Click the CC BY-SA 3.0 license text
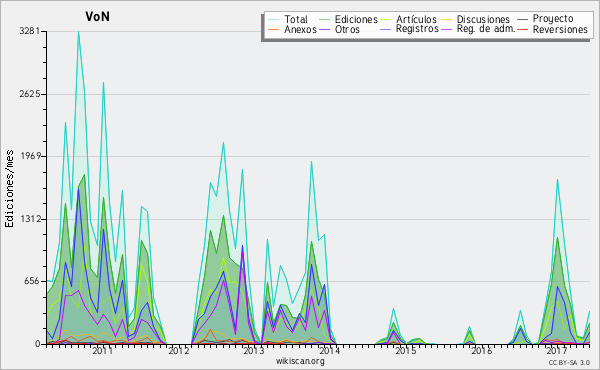This screenshot has height=370, width=600. [x=569, y=363]
